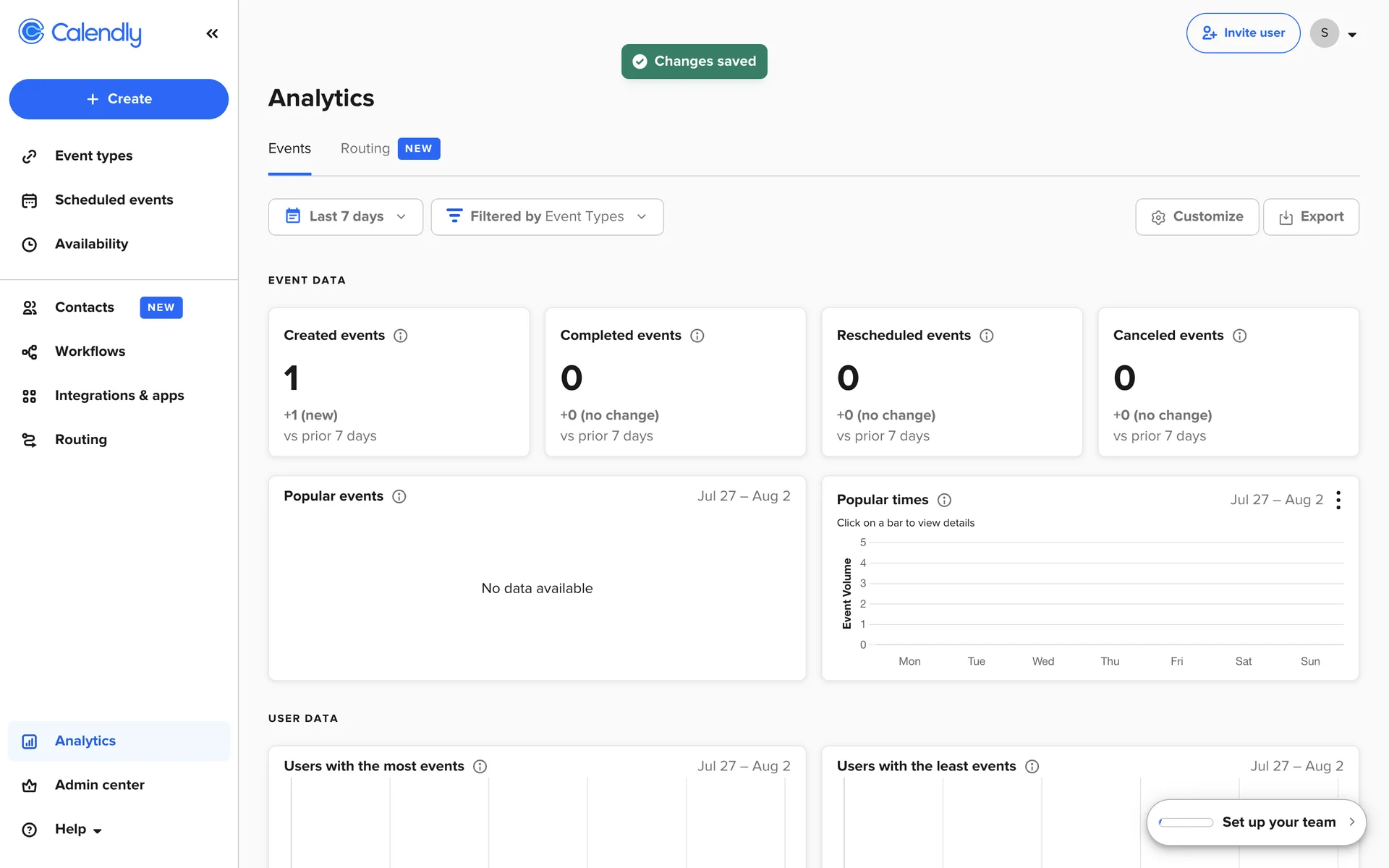Expand the Last 7 days date dropdown
This screenshot has height=868, width=1389.
click(x=345, y=216)
